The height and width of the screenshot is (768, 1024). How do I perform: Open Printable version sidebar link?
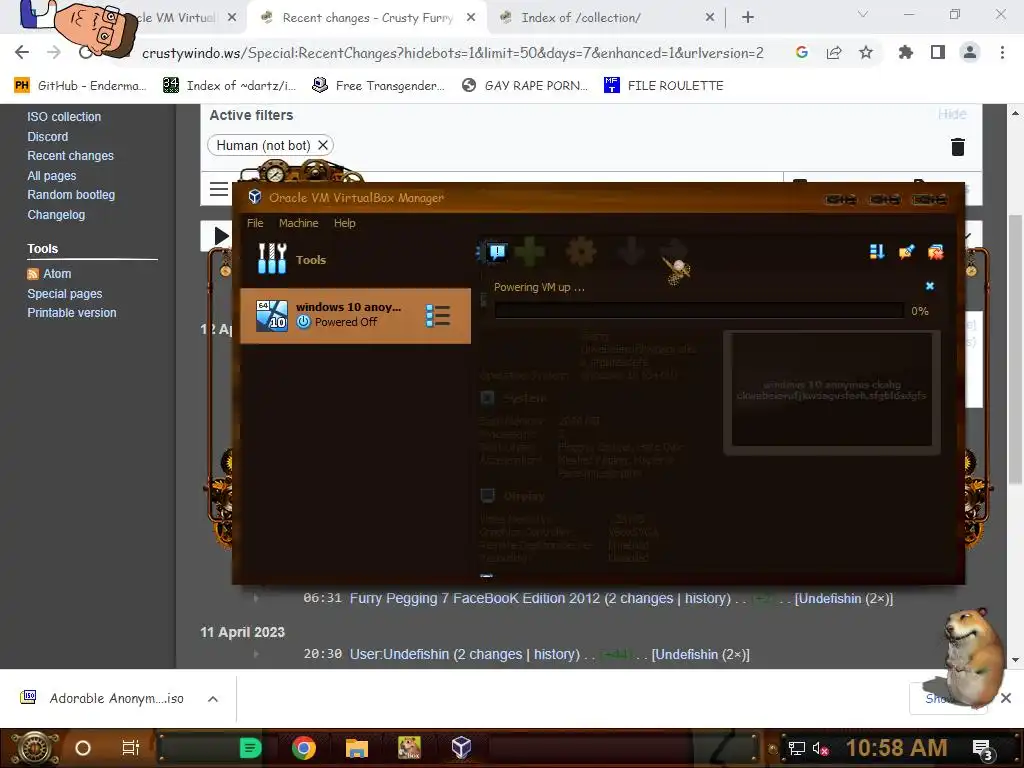click(72, 313)
